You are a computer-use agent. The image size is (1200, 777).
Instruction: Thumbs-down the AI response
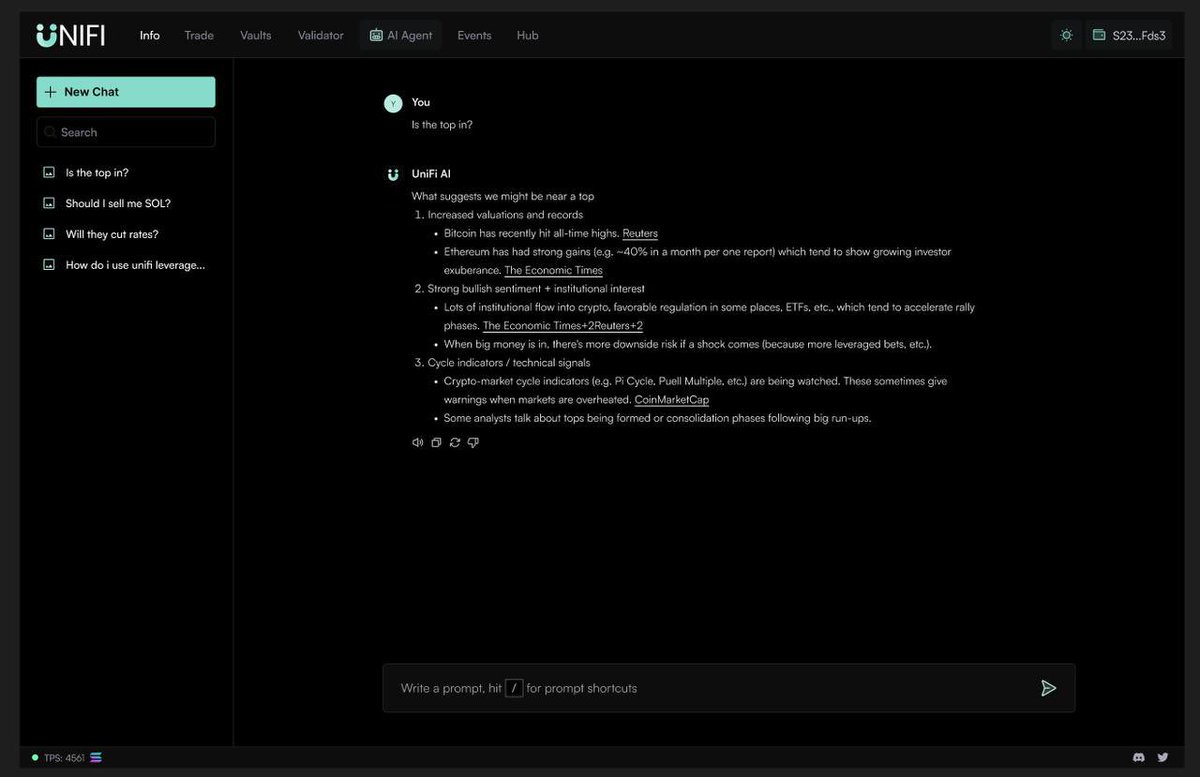point(473,443)
